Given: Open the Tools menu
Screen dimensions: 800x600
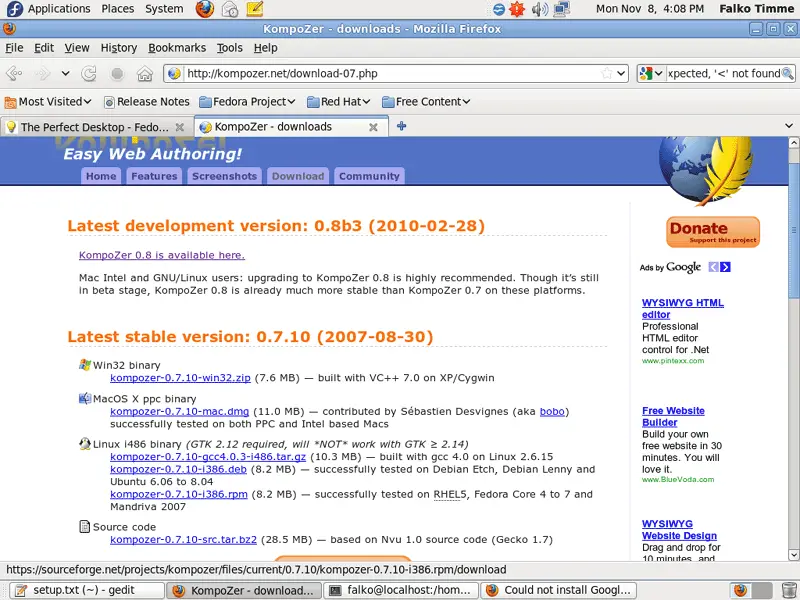Looking at the screenshot, I should (230, 48).
